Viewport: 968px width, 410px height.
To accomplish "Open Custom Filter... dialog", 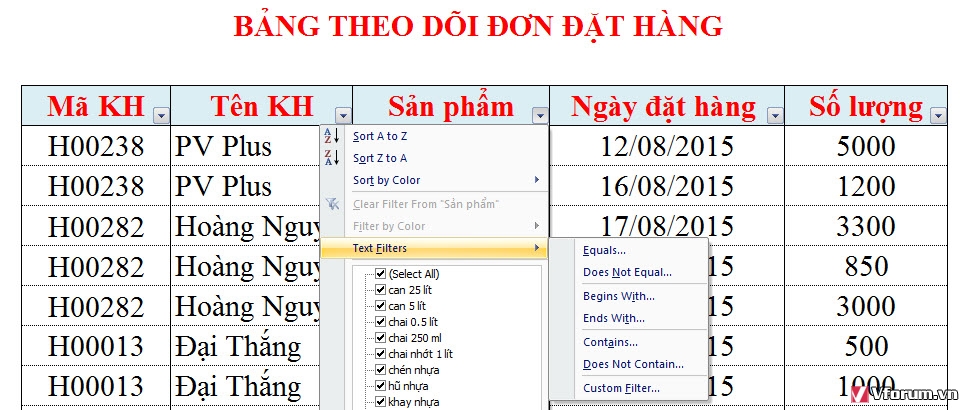I will (628, 388).
